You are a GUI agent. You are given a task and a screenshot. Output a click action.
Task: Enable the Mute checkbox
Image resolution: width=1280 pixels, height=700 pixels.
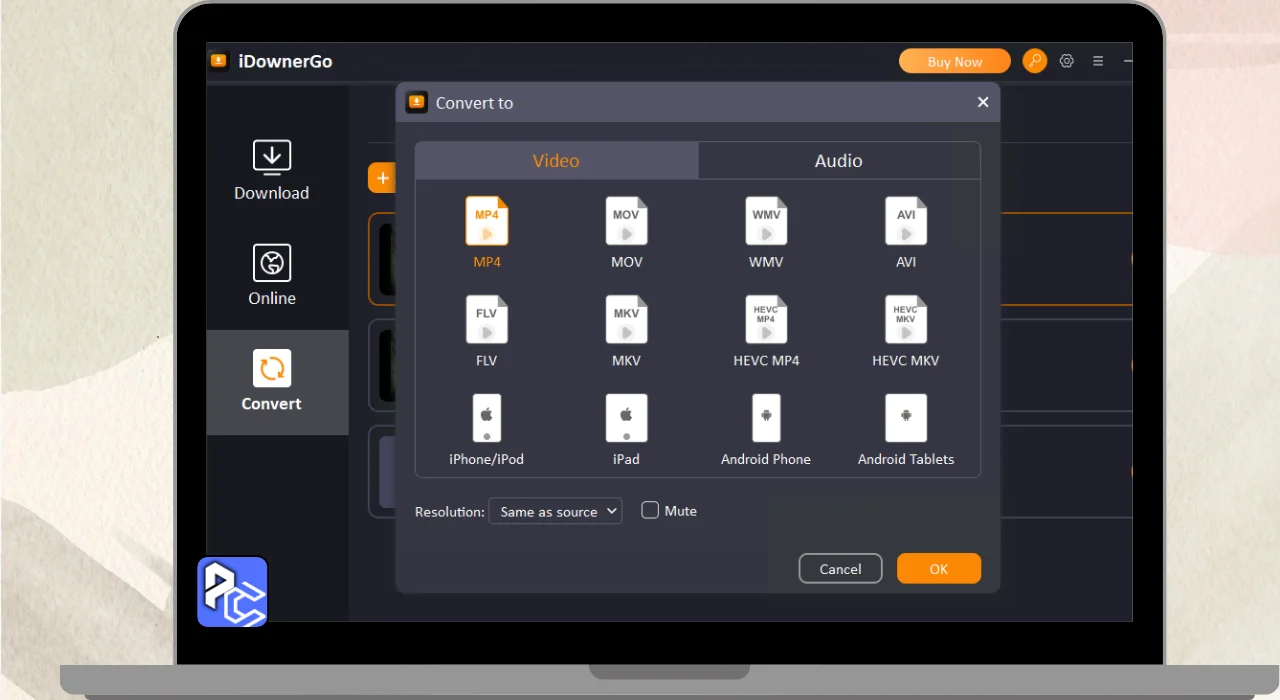[x=650, y=510]
